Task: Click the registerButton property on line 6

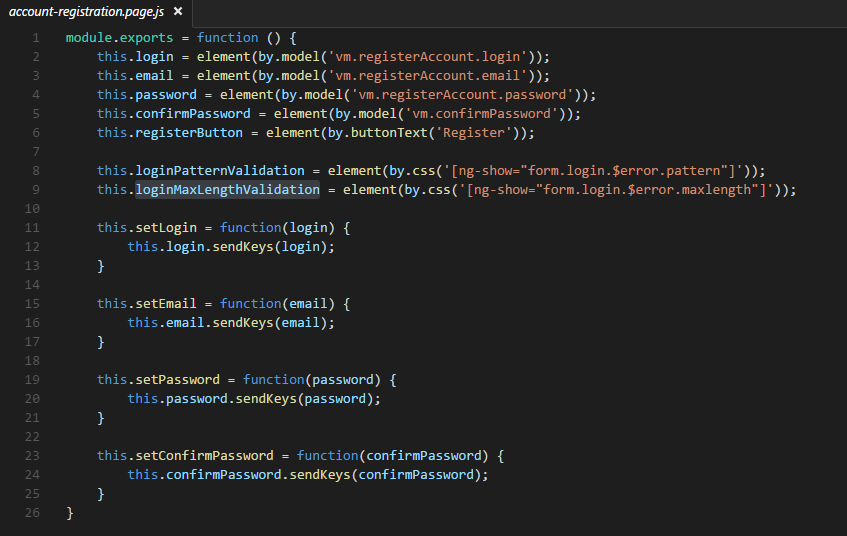Action: pos(189,133)
